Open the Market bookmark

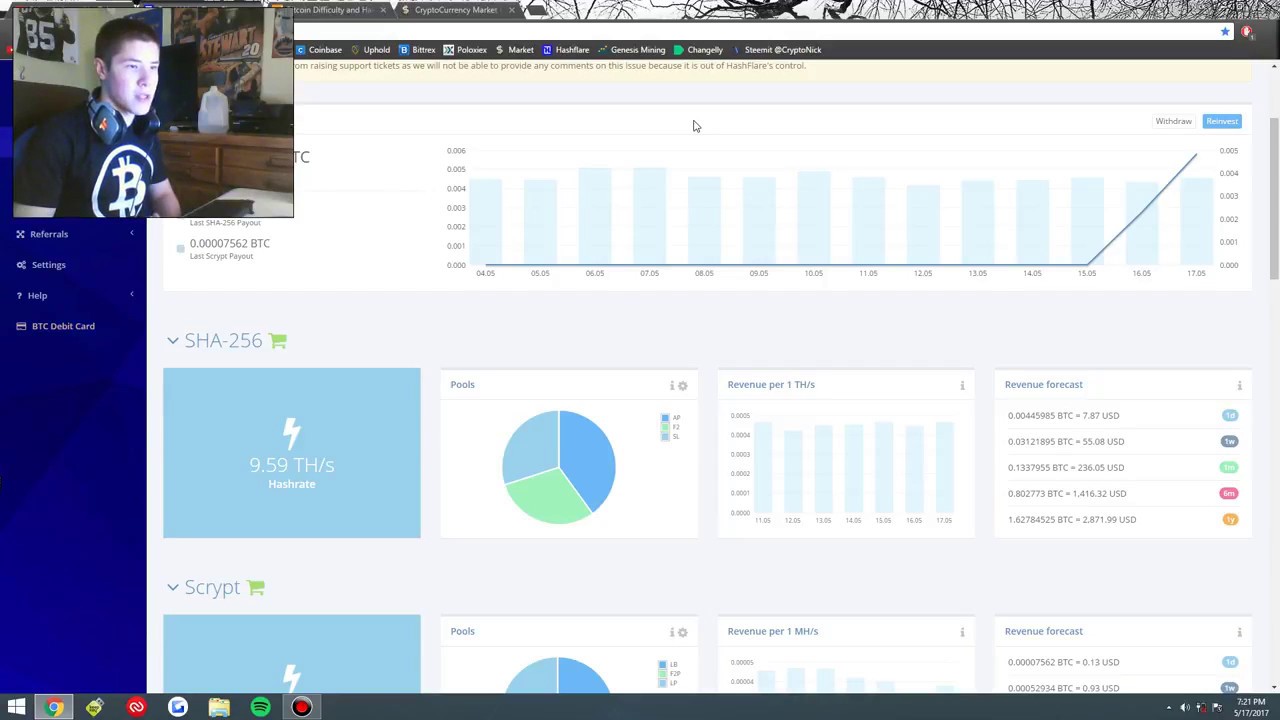pyautogui.click(x=514, y=50)
